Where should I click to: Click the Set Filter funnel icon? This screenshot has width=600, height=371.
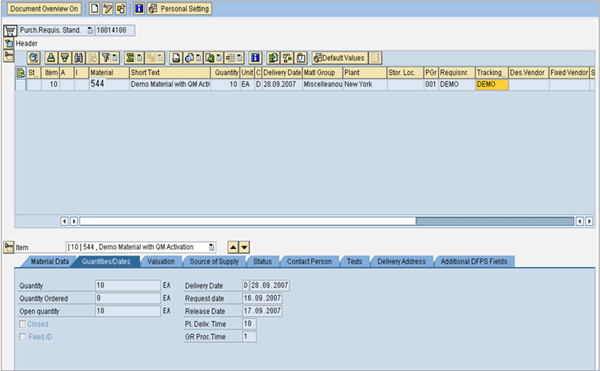point(106,58)
